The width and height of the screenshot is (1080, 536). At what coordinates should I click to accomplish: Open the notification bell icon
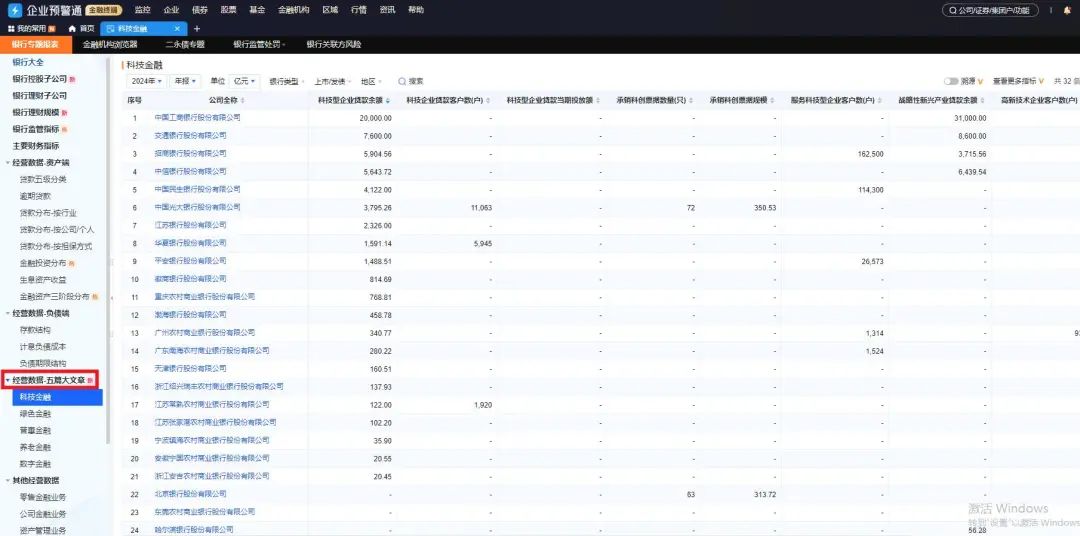pos(1068,10)
